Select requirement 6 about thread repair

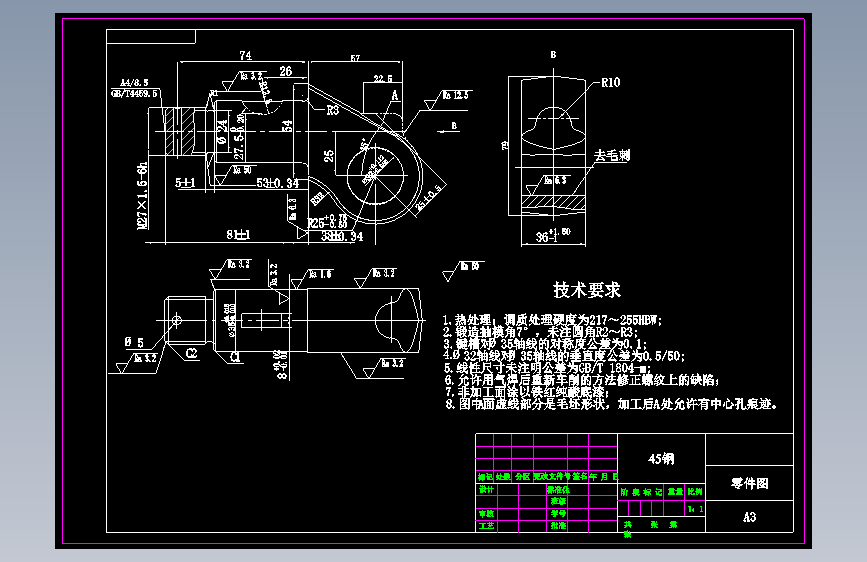(582, 380)
